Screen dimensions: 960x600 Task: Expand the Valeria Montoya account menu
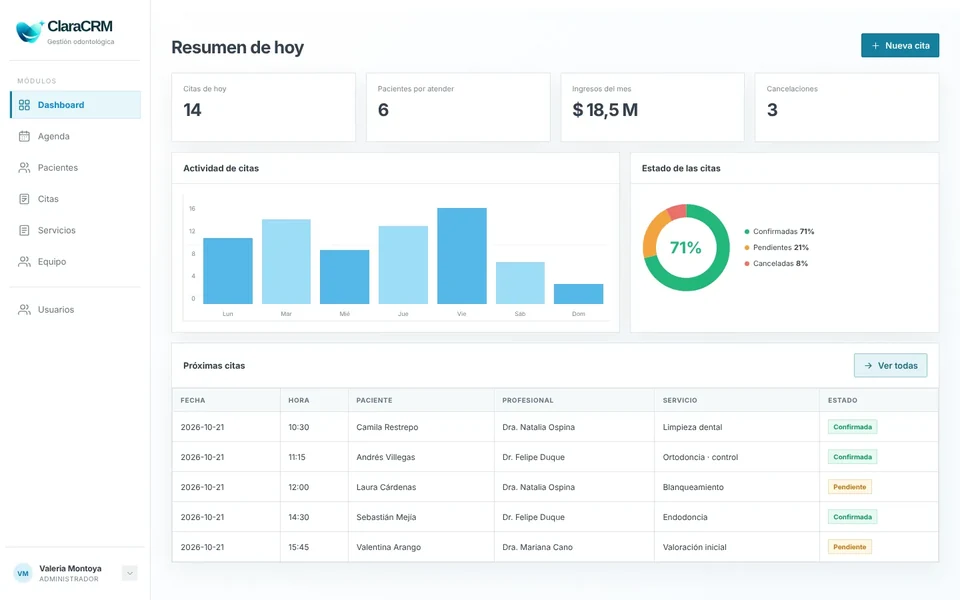click(129, 573)
